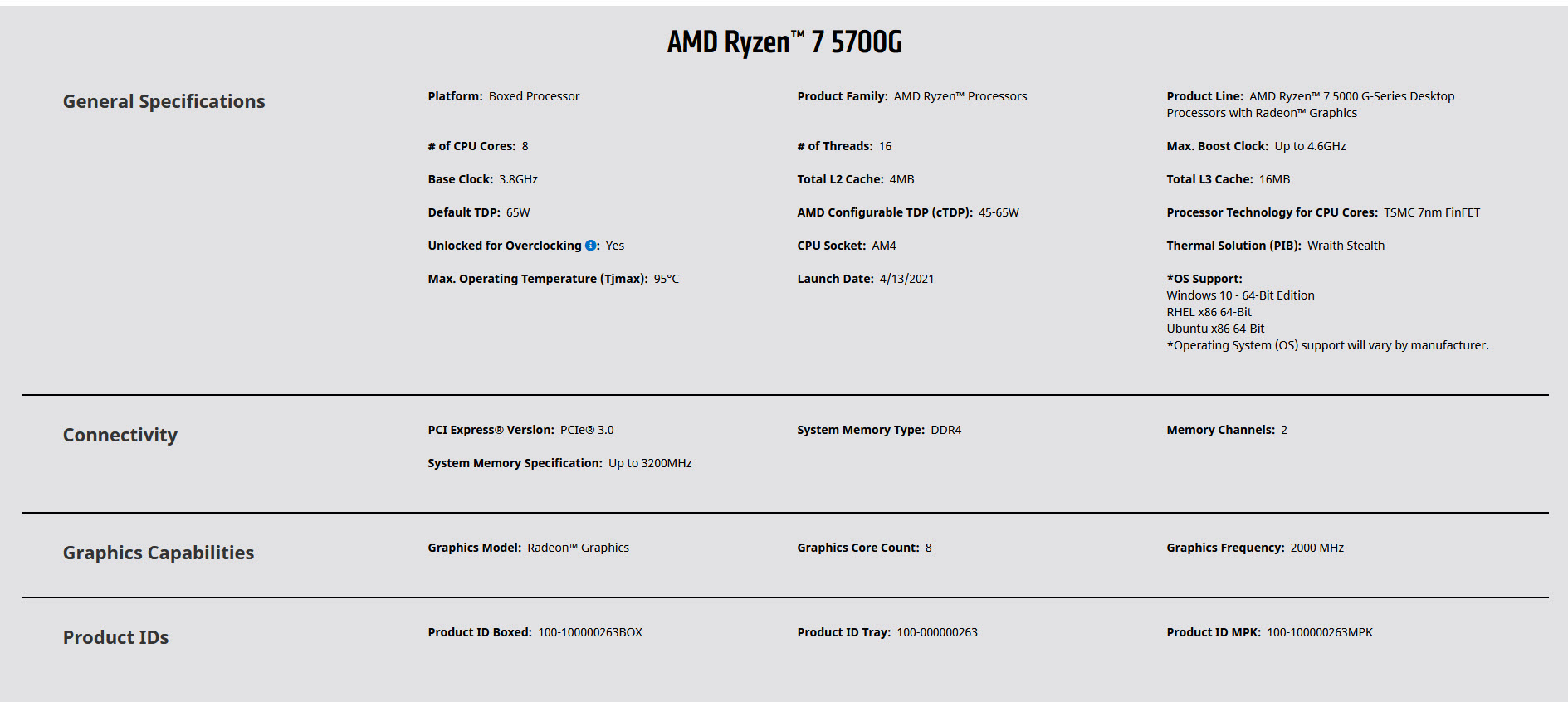The width and height of the screenshot is (1568, 702).
Task: Click the Launch Date 4/13/2021 value
Action: pos(906,279)
